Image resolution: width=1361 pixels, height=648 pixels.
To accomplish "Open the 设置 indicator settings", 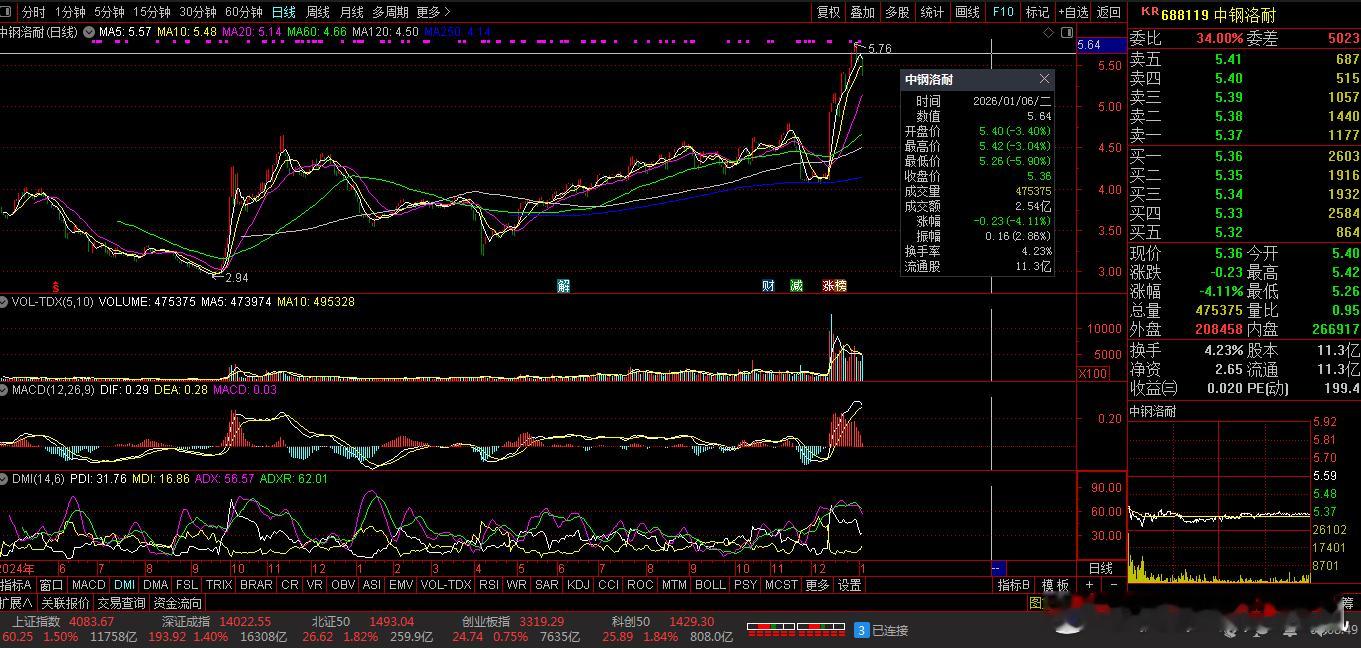I will (x=849, y=585).
